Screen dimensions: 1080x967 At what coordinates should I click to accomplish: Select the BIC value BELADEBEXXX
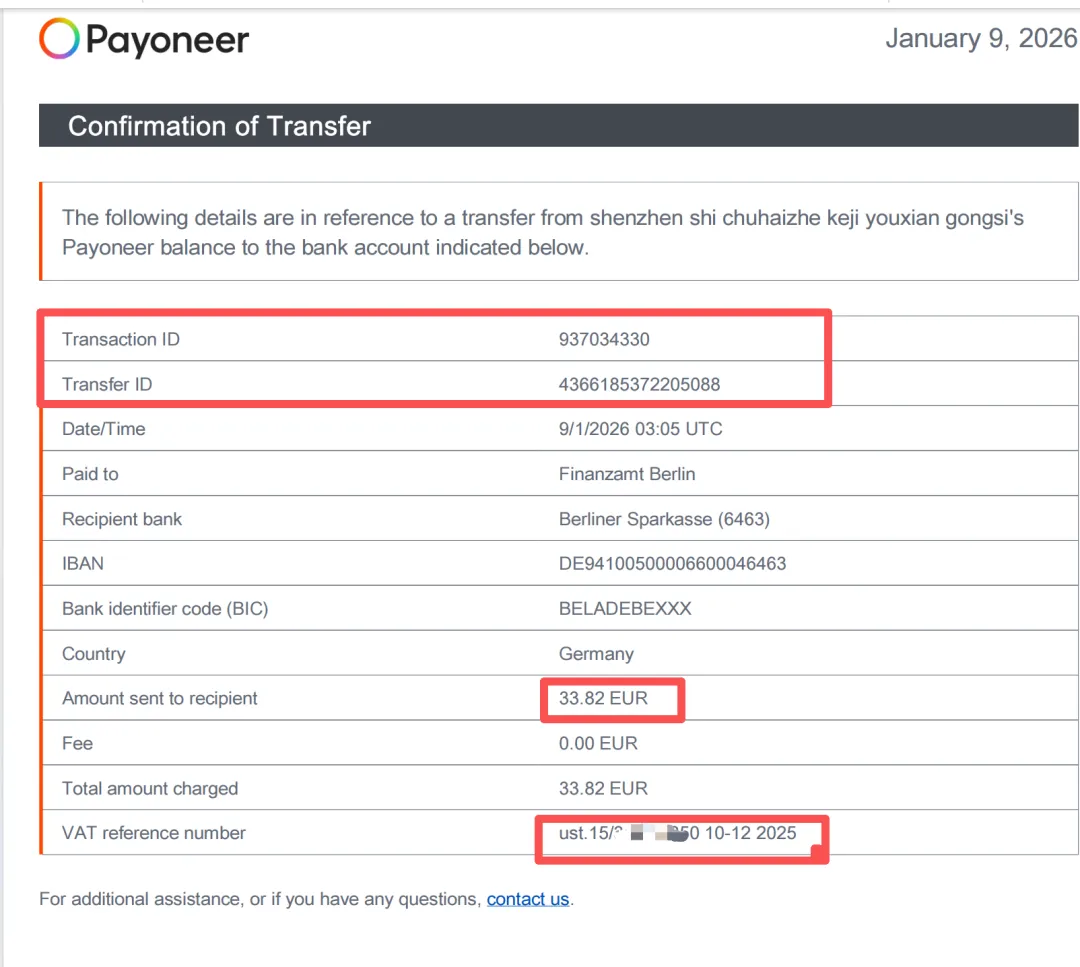point(625,608)
